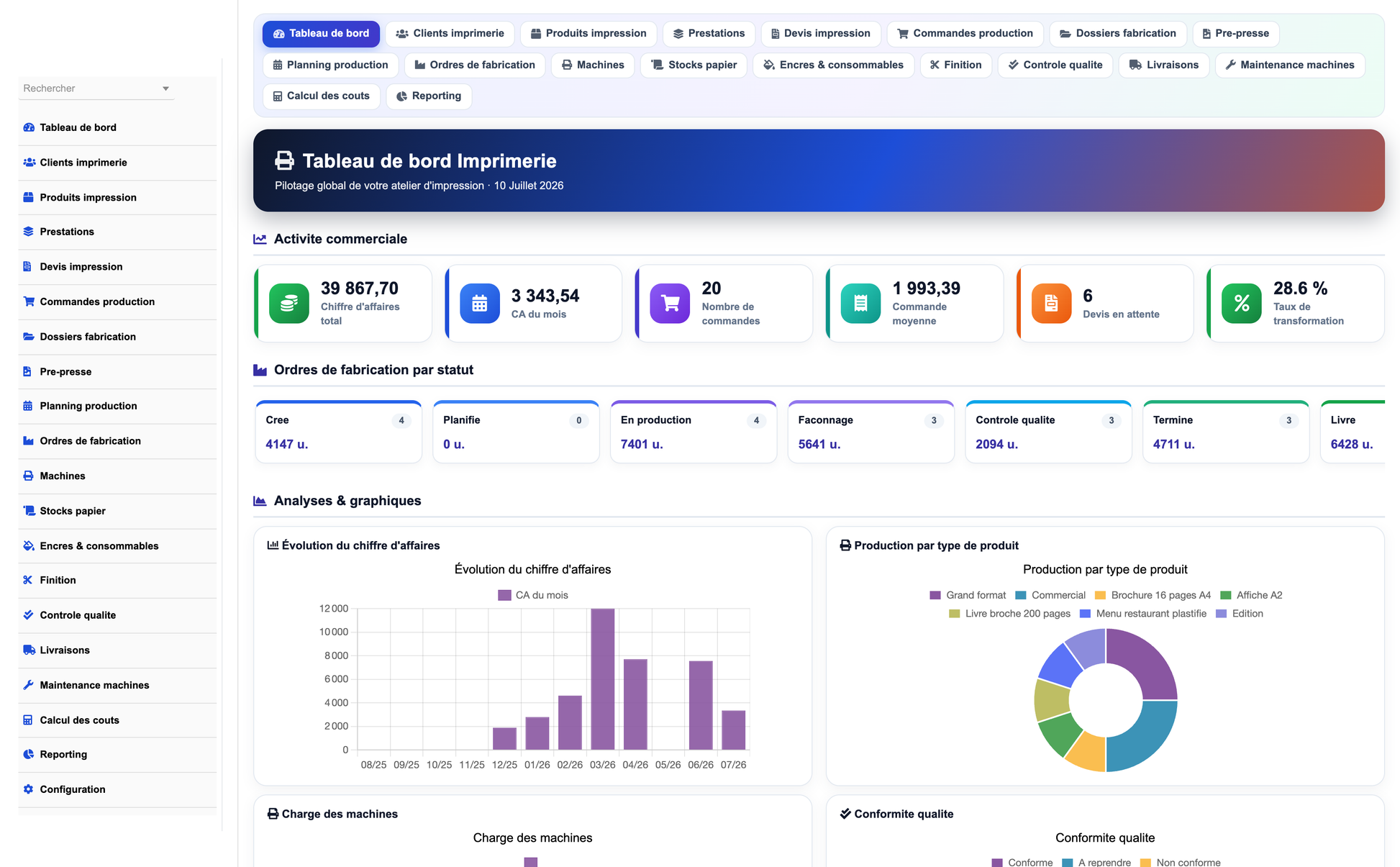Open the Stocks papier top tab
Screen dimensions: 1400x867
[694, 65]
